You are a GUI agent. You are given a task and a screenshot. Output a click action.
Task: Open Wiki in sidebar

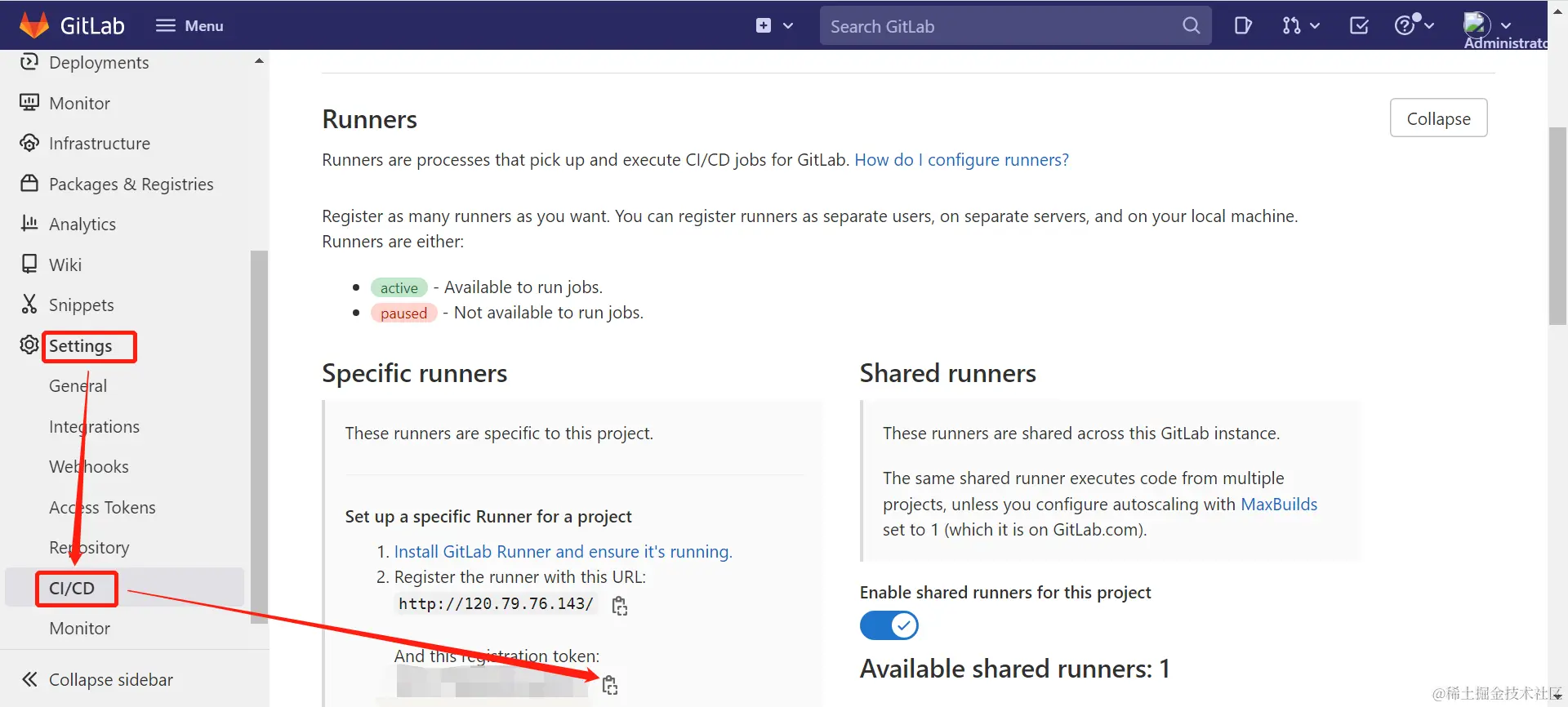[65, 265]
